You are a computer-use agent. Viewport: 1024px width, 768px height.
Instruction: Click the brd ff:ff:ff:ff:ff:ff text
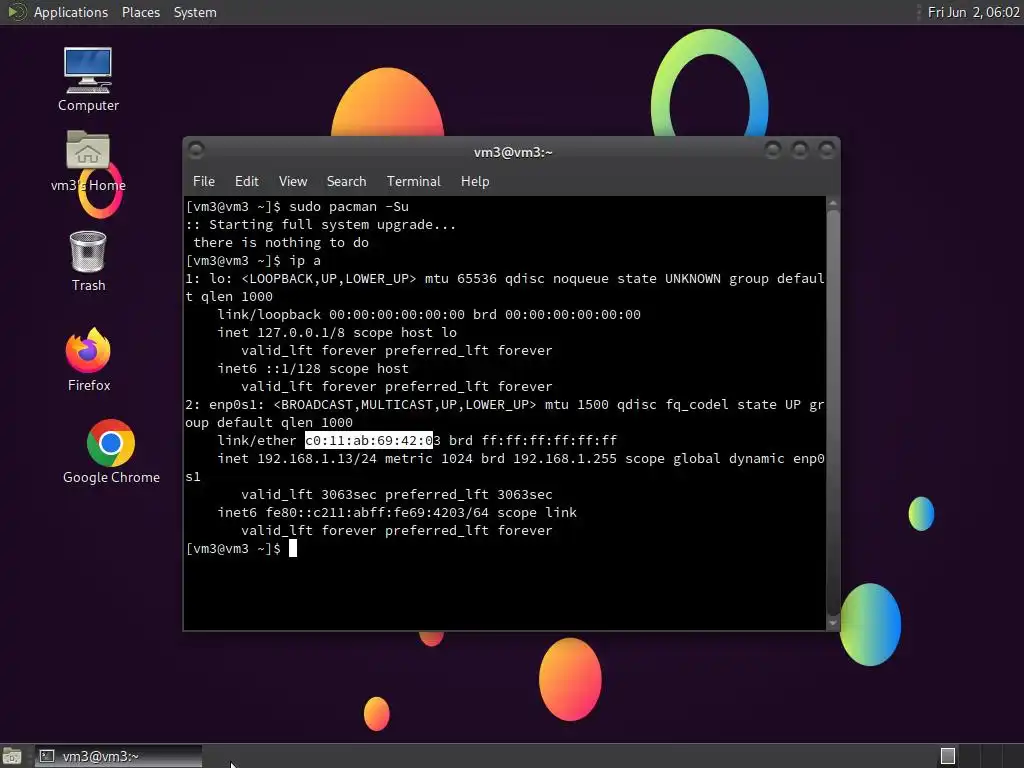click(x=533, y=440)
